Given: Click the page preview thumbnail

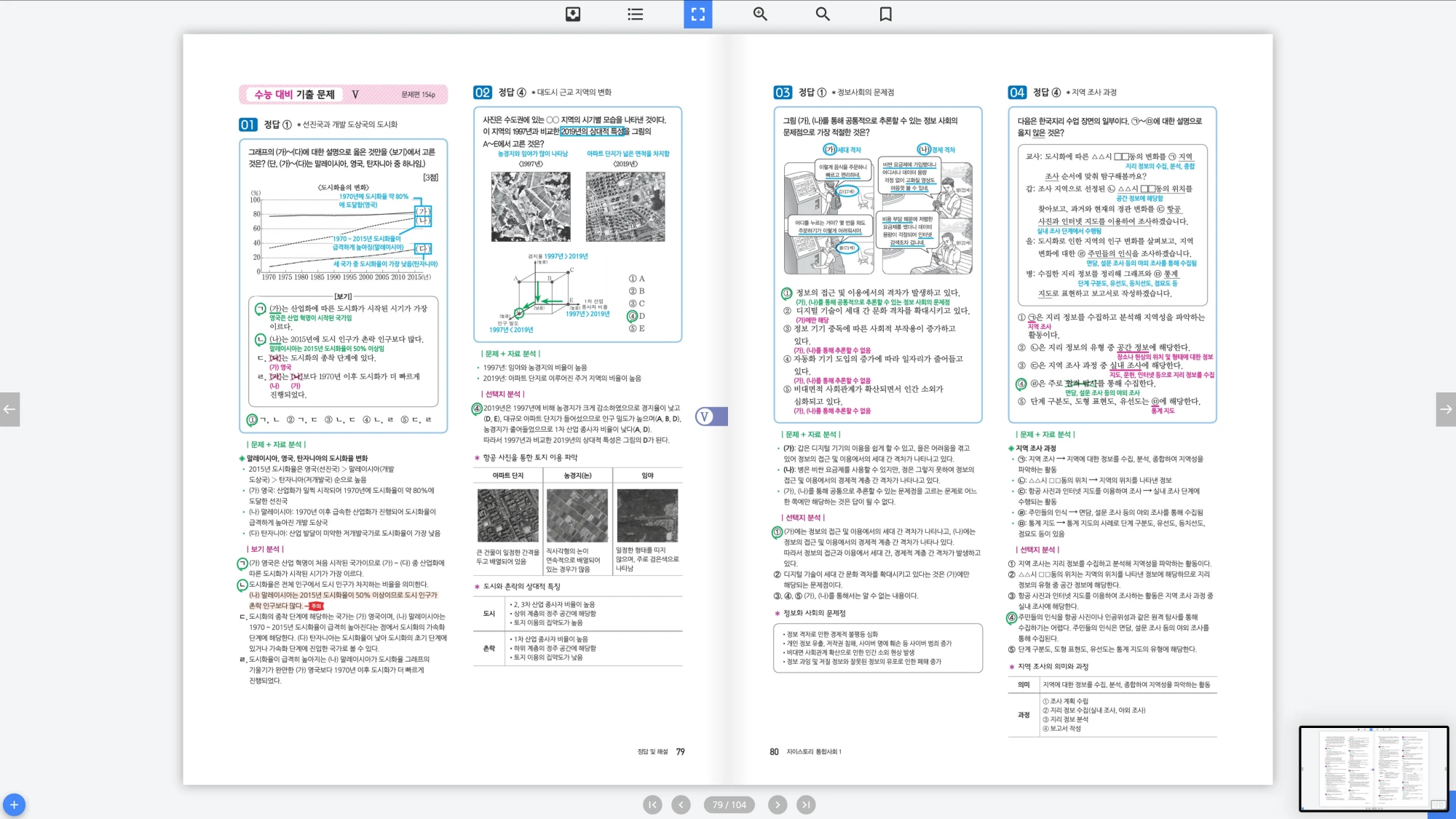Looking at the screenshot, I should (1373, 769).
